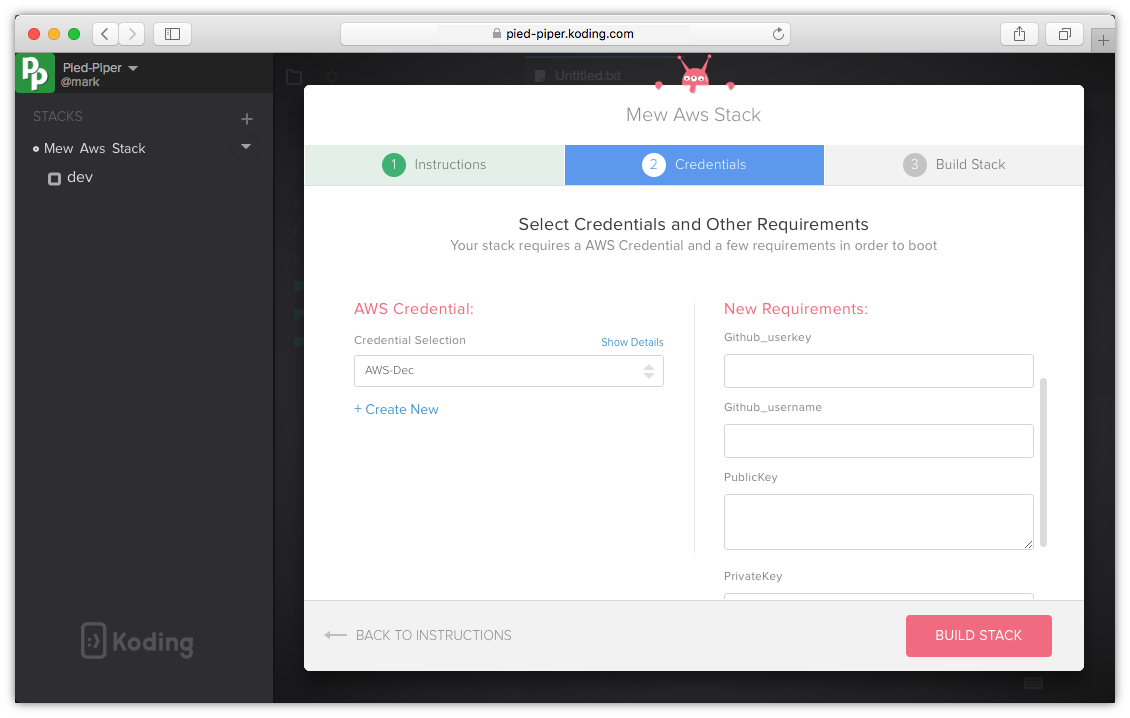1130x718 pixels.
Task: Toggle the dev VM status square
Action: [55, 177]
